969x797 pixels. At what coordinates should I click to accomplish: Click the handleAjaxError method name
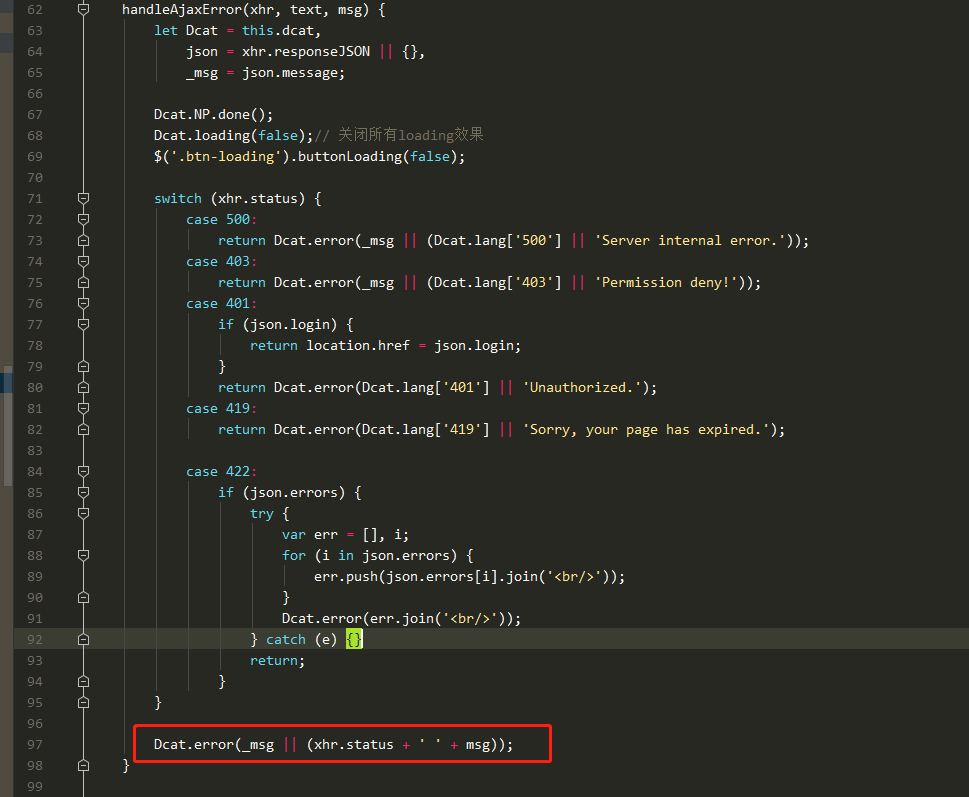pyautogui.click(x=182, y=10)
